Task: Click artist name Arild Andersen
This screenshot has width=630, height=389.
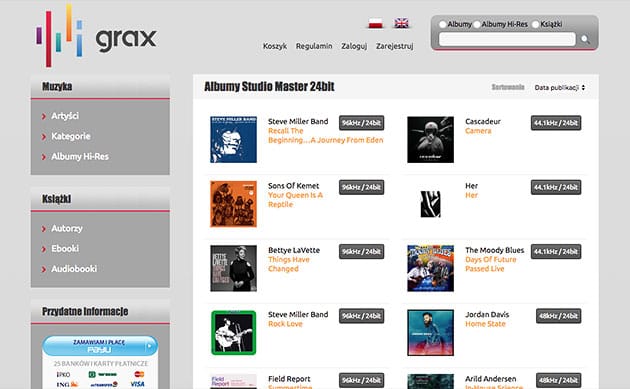Action: point(491,379)
